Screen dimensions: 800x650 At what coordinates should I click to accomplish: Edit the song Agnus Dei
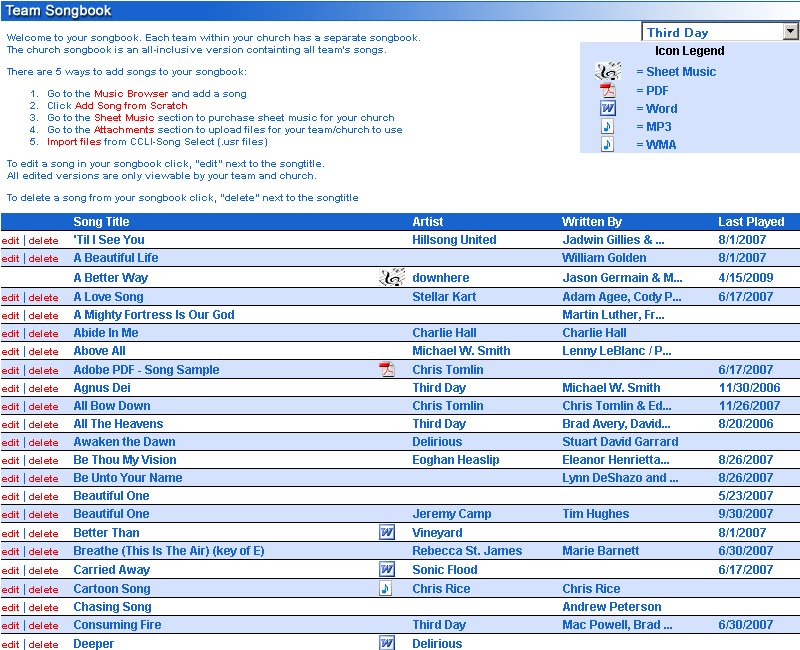pos(10,388)
